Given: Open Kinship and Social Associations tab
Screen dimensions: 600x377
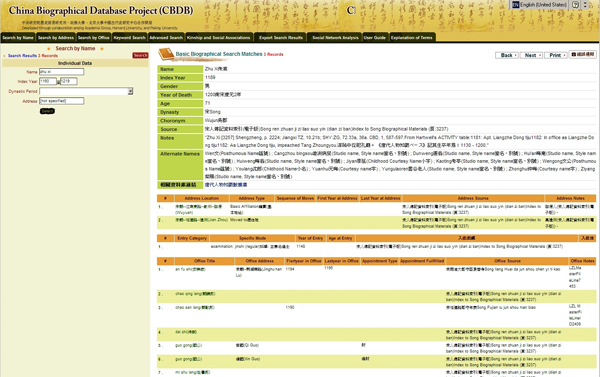Looking at the screenshot, I should pyautogui.click(x=218, y=38).
